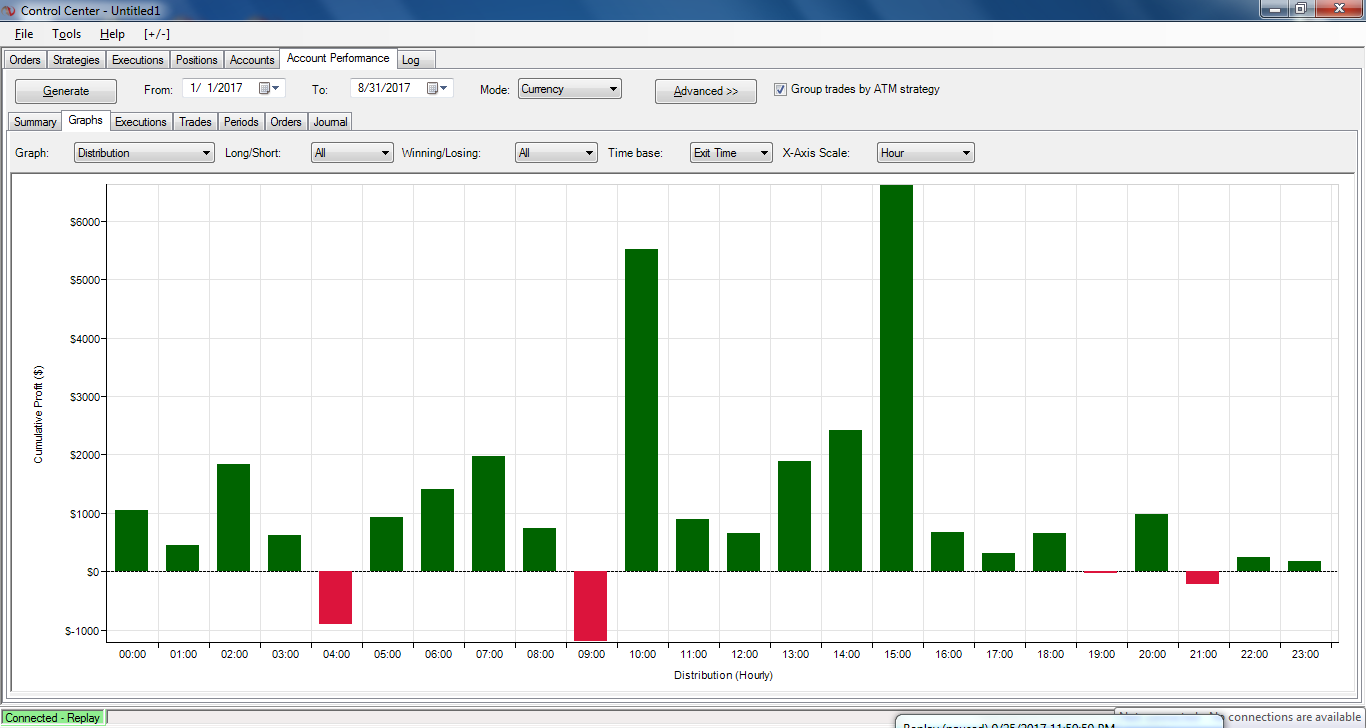Switch to the Accounts tab
The image size is (1366, 728).
coord(252,60)
